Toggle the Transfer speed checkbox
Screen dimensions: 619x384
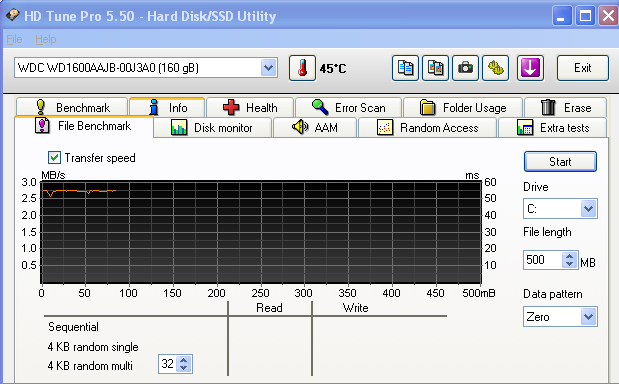[x=54, y=157]
